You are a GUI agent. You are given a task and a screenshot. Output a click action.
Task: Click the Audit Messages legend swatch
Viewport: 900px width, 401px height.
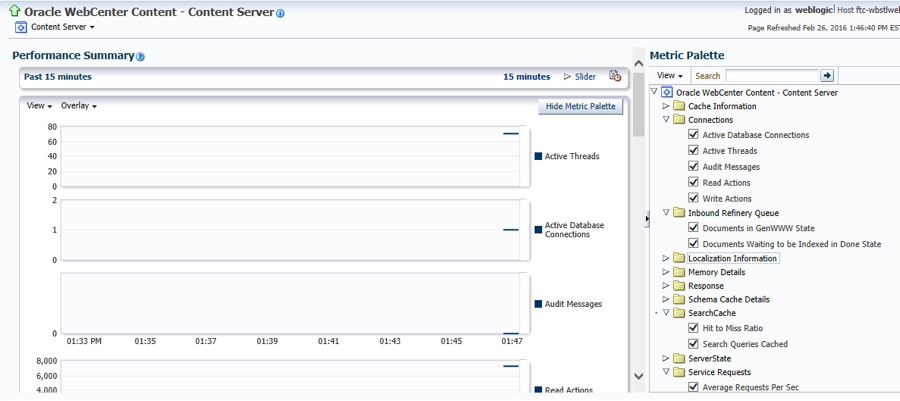pos(538,304)
